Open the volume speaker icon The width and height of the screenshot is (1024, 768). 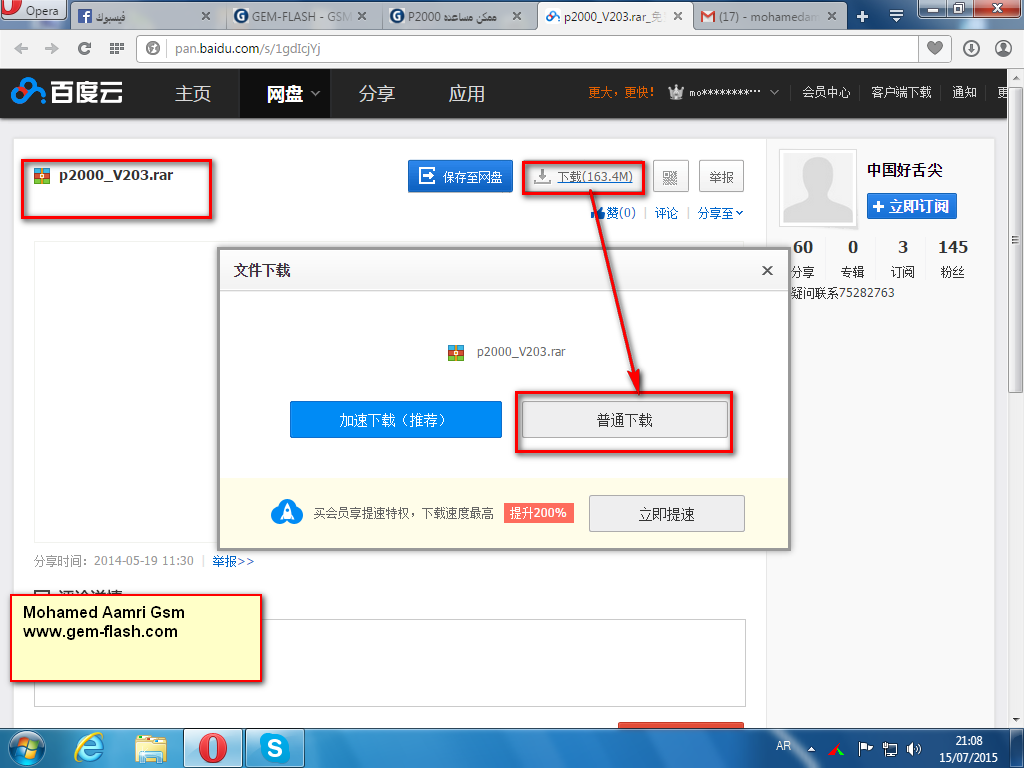pos(914,749)
